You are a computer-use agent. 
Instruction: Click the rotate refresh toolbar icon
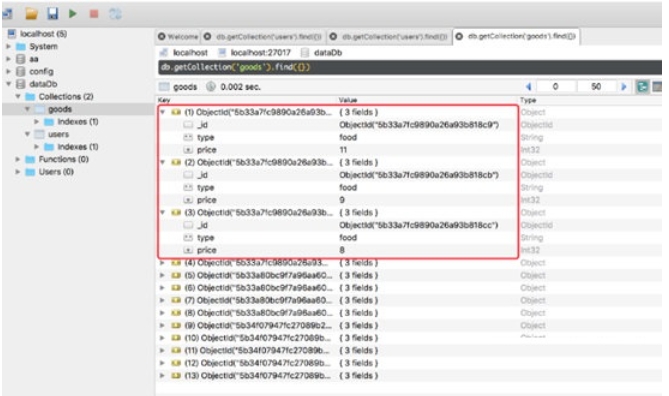point(115,14)
